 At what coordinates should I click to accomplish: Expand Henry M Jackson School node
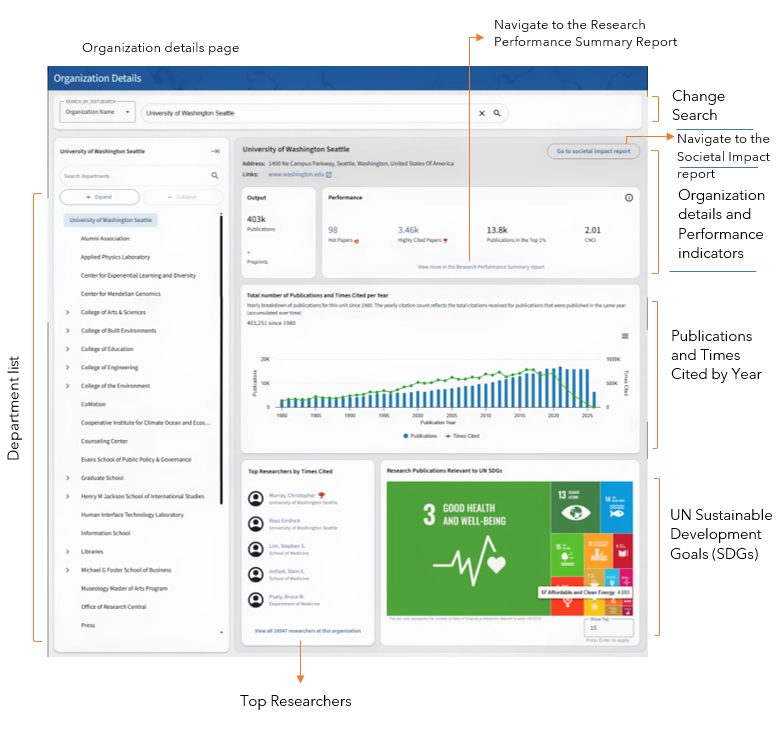[x=68, y=496]
